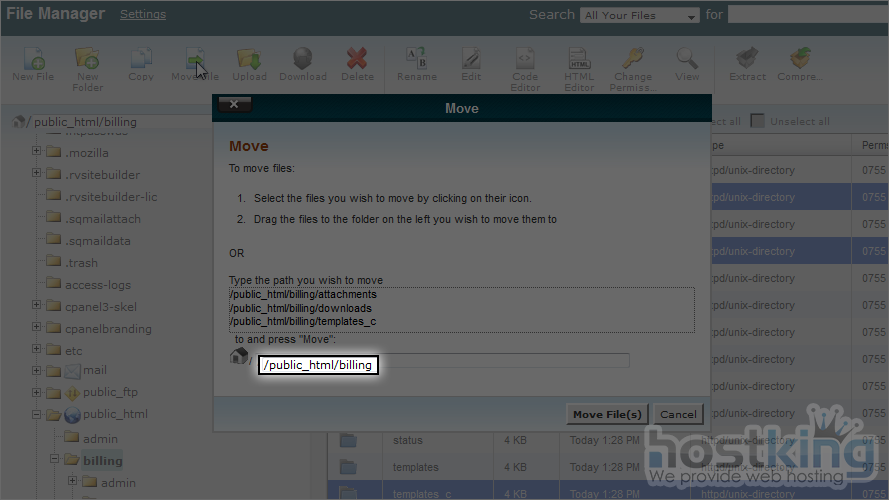Click the Upload toolbar icon

[249, 62]
